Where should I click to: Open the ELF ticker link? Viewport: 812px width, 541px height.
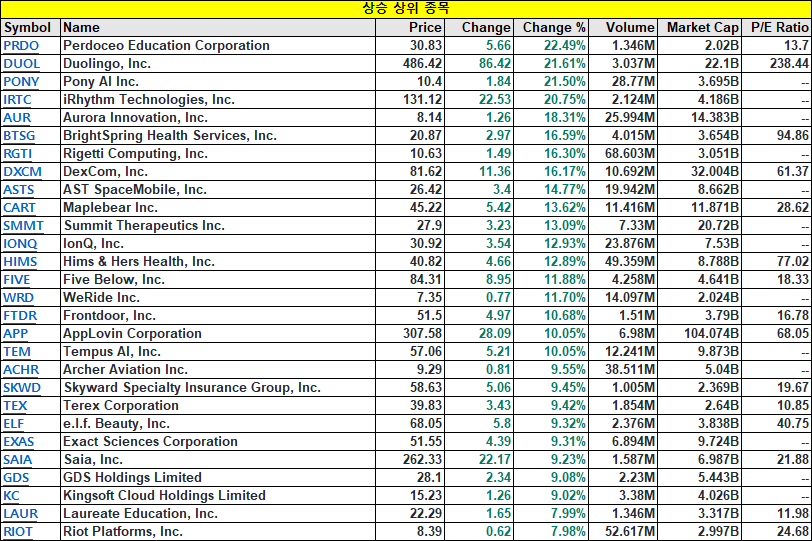click(x=14, y=423)
